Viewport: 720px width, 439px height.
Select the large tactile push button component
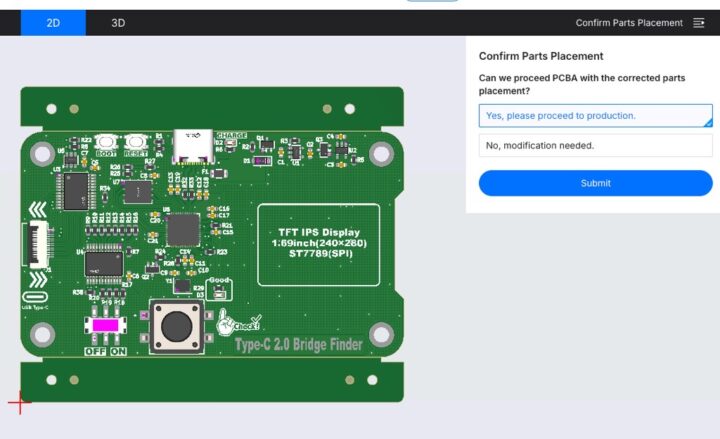[x=177, y=326]
